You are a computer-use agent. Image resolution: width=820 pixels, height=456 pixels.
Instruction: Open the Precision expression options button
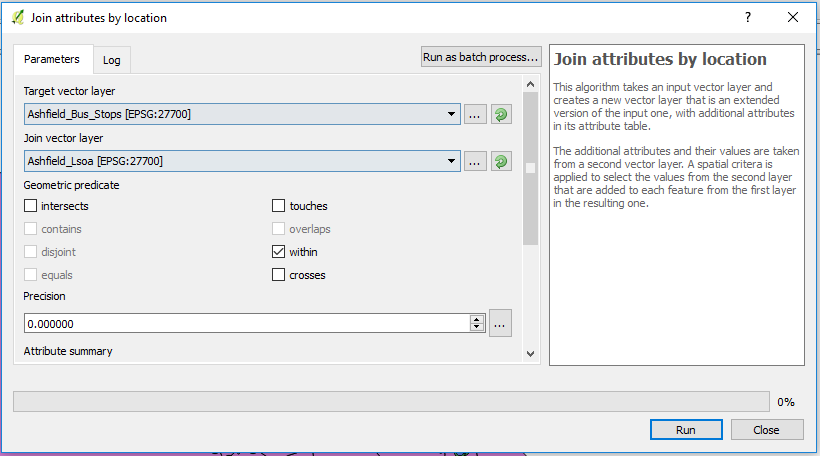click(500, 324)
